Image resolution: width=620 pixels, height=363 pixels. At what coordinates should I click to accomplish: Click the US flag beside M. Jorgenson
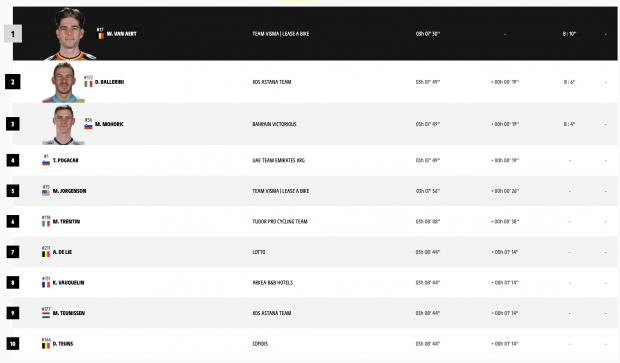click(x=46, y=193)
